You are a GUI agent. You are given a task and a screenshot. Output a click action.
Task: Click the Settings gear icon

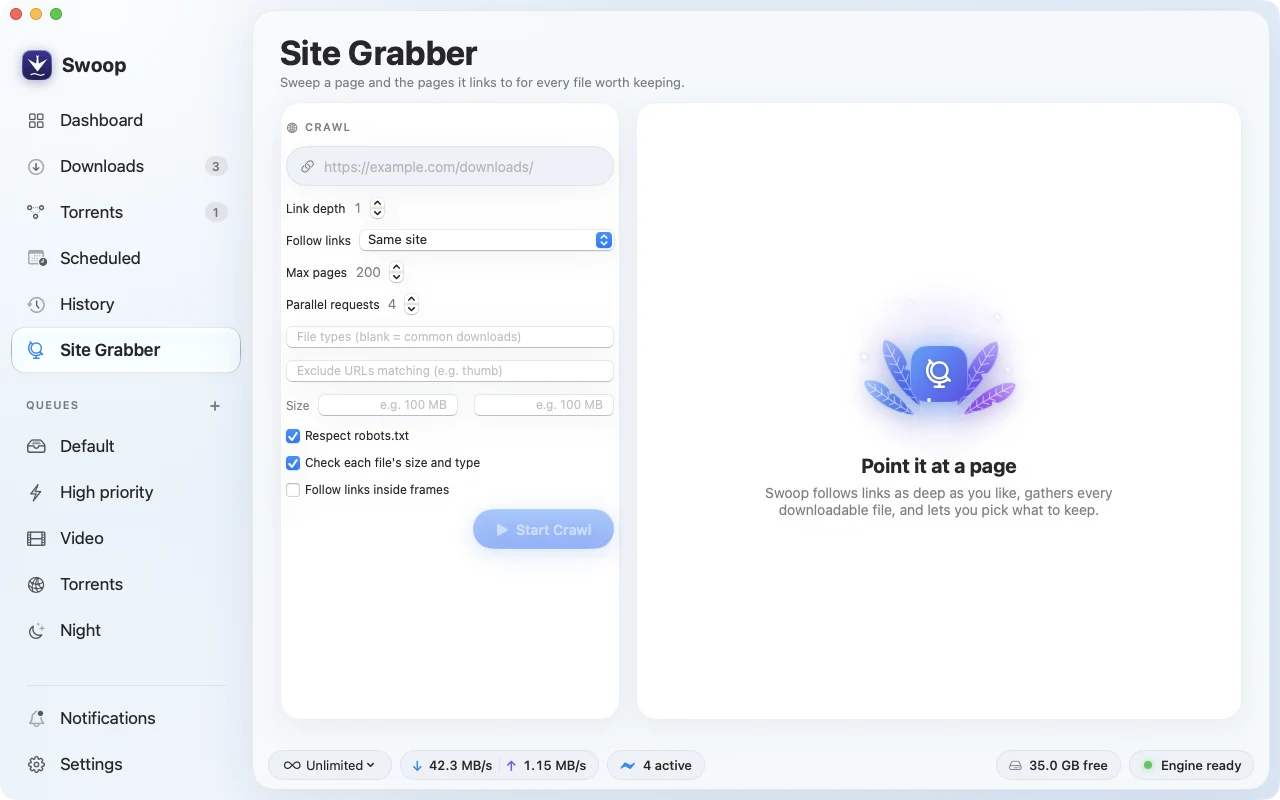[x=36, y=764]
